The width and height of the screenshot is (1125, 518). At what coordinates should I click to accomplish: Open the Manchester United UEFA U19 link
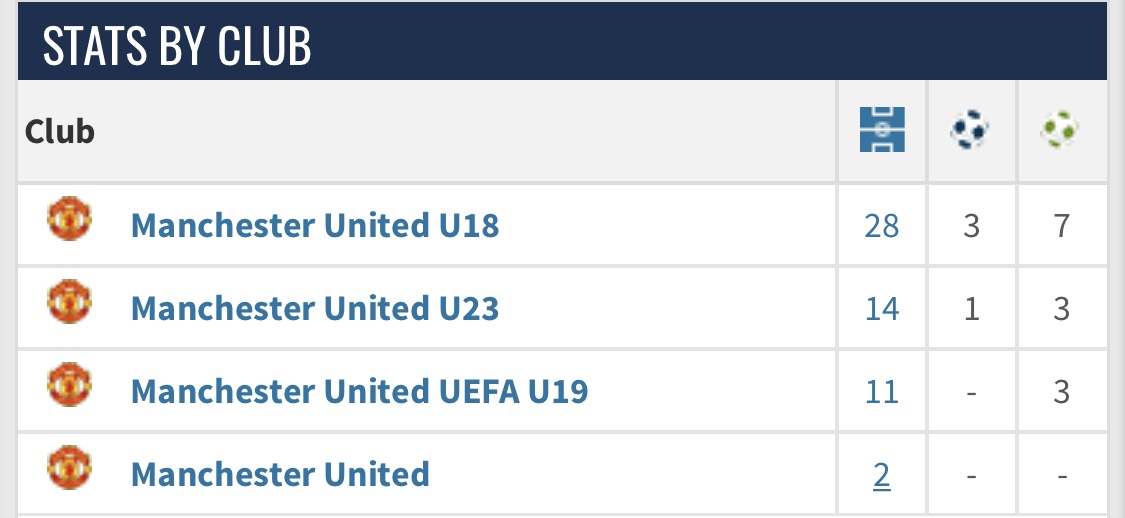point(359,392)
